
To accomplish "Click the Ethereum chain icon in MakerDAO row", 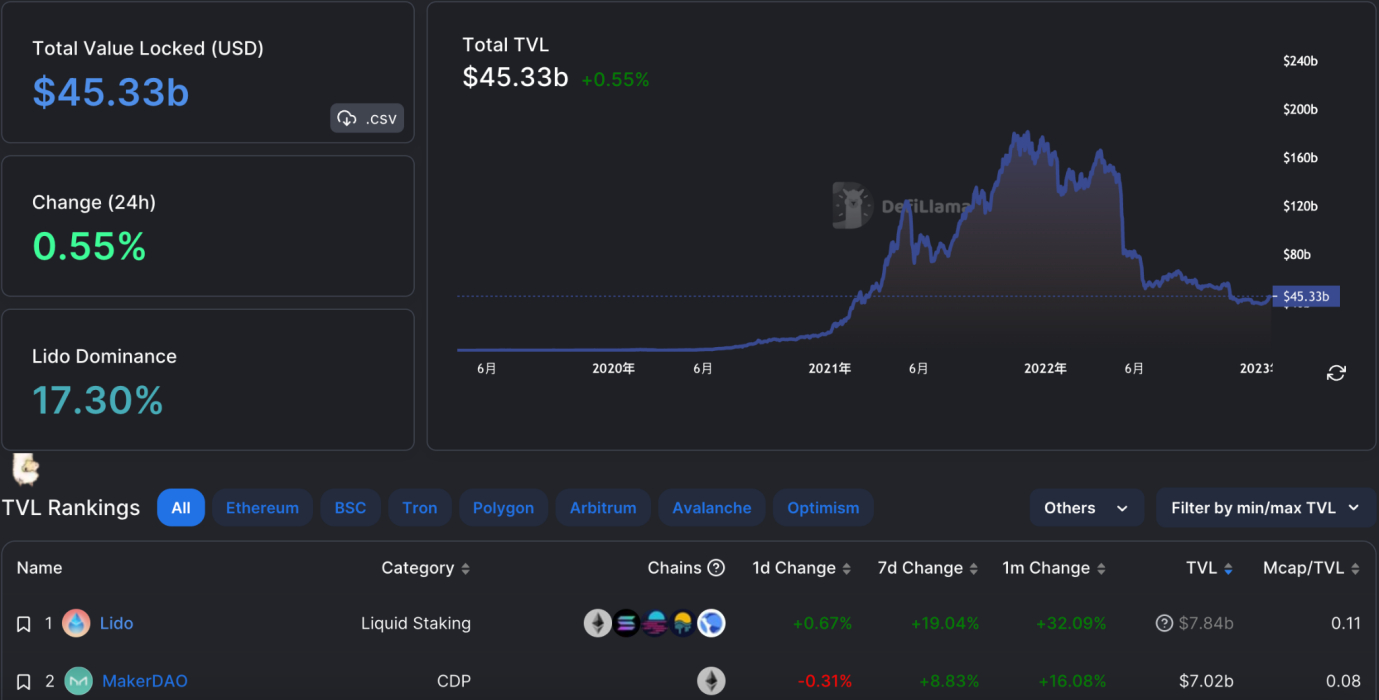I will (x=711, y=682).
